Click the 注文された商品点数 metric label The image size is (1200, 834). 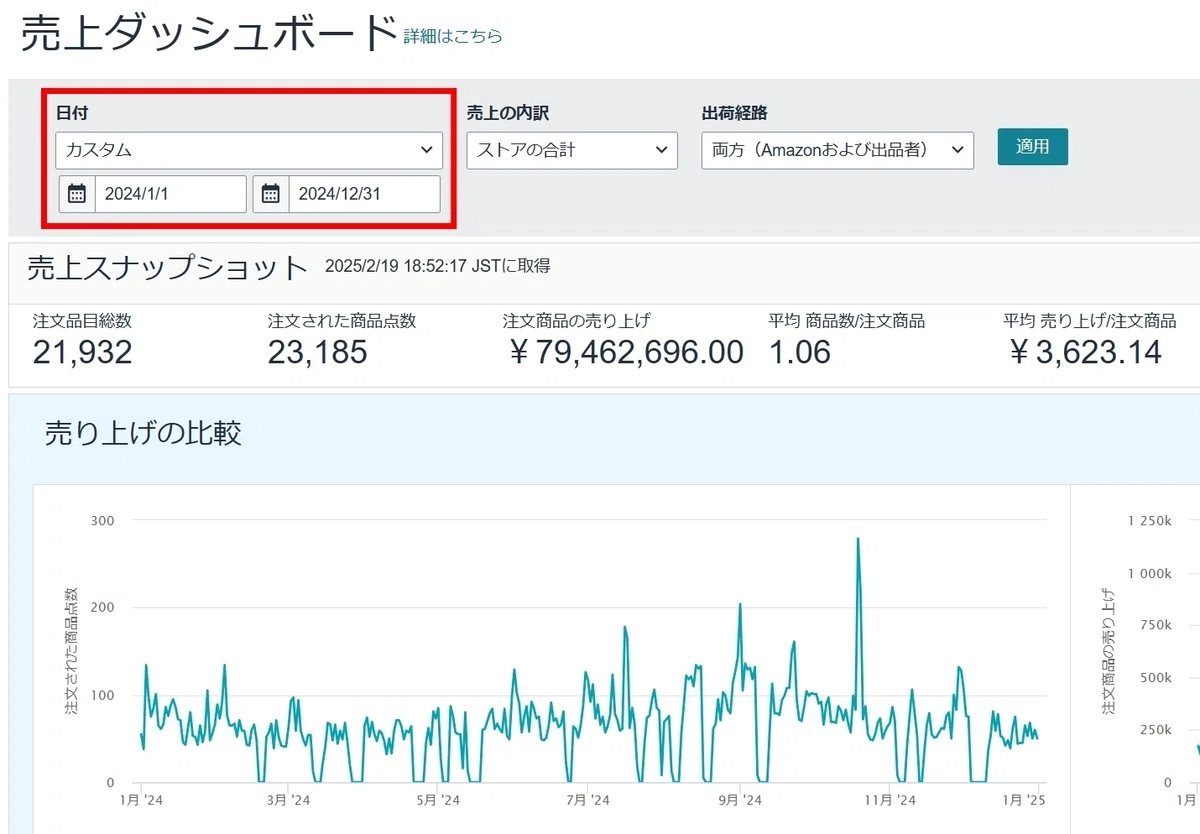[x=342, y=321]
